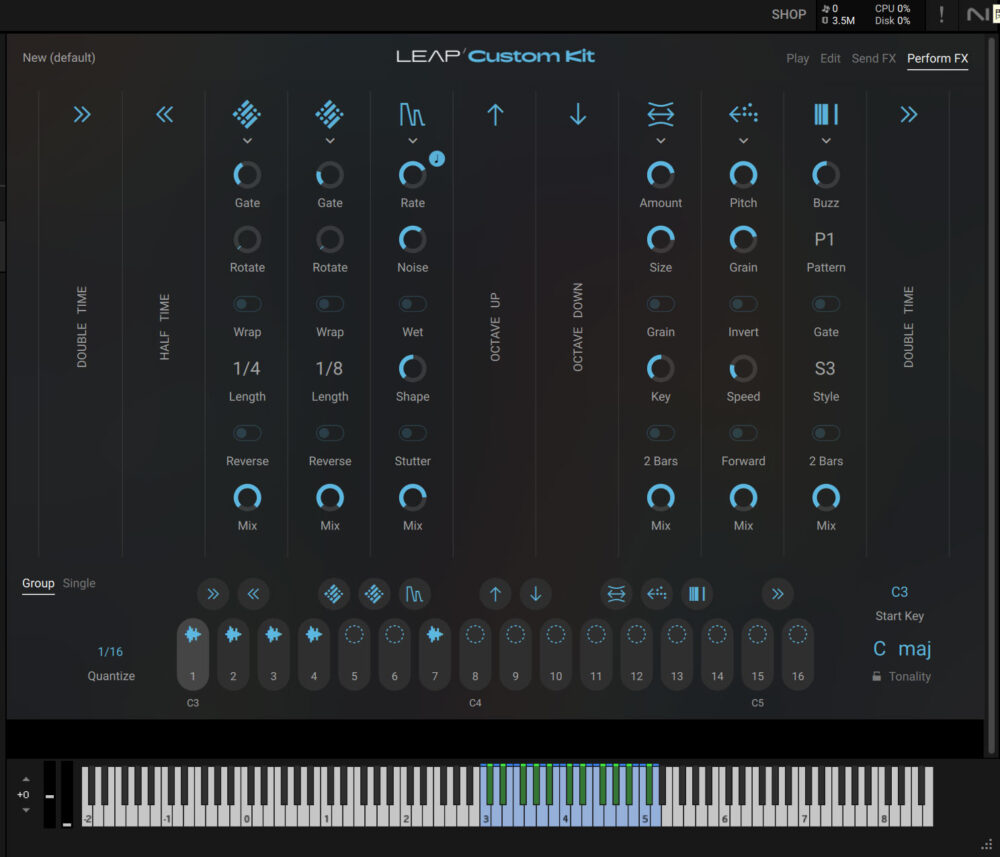Expand the chevron under the Buzz bars icon

(x=826, y=141)
